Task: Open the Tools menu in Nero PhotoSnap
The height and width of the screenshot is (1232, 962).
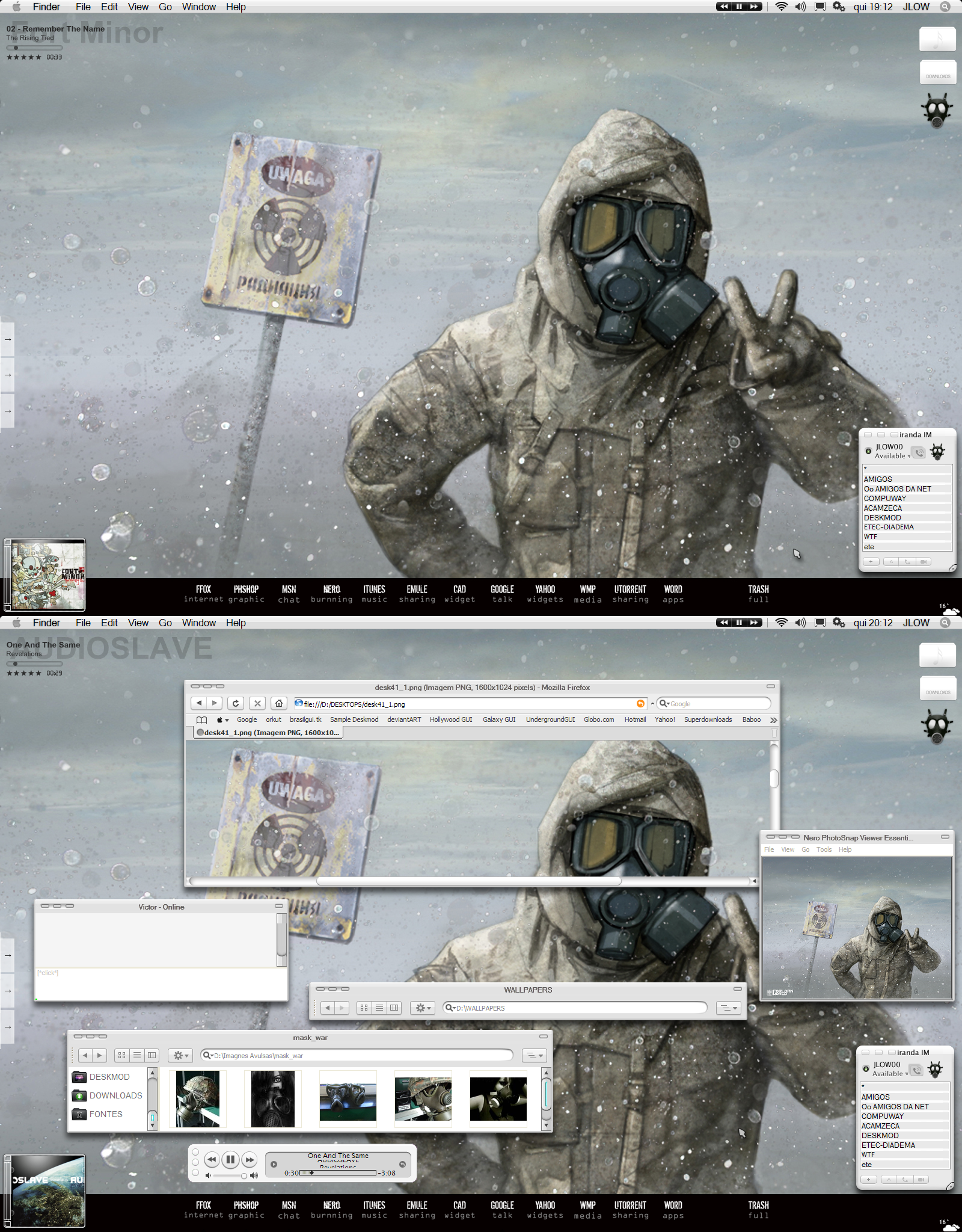Action: click(824, 849)
